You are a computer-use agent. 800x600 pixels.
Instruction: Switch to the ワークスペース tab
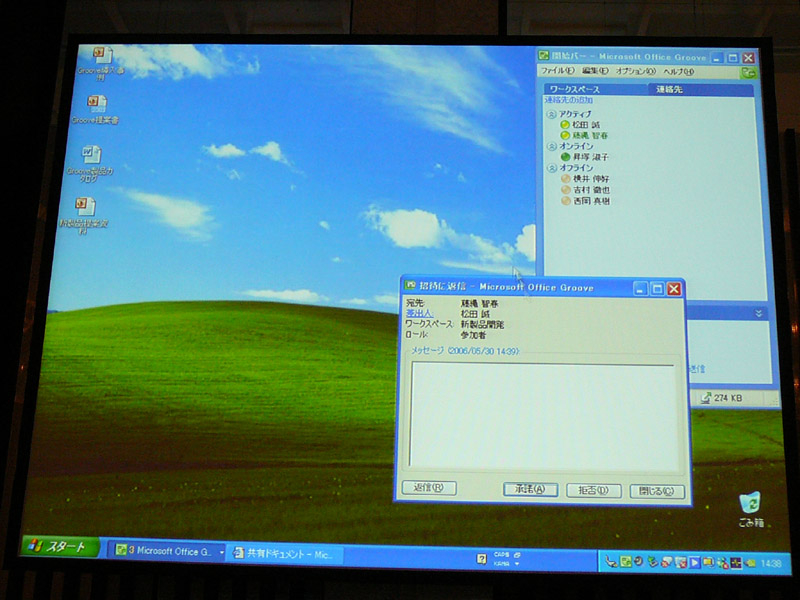coord(595,89)
